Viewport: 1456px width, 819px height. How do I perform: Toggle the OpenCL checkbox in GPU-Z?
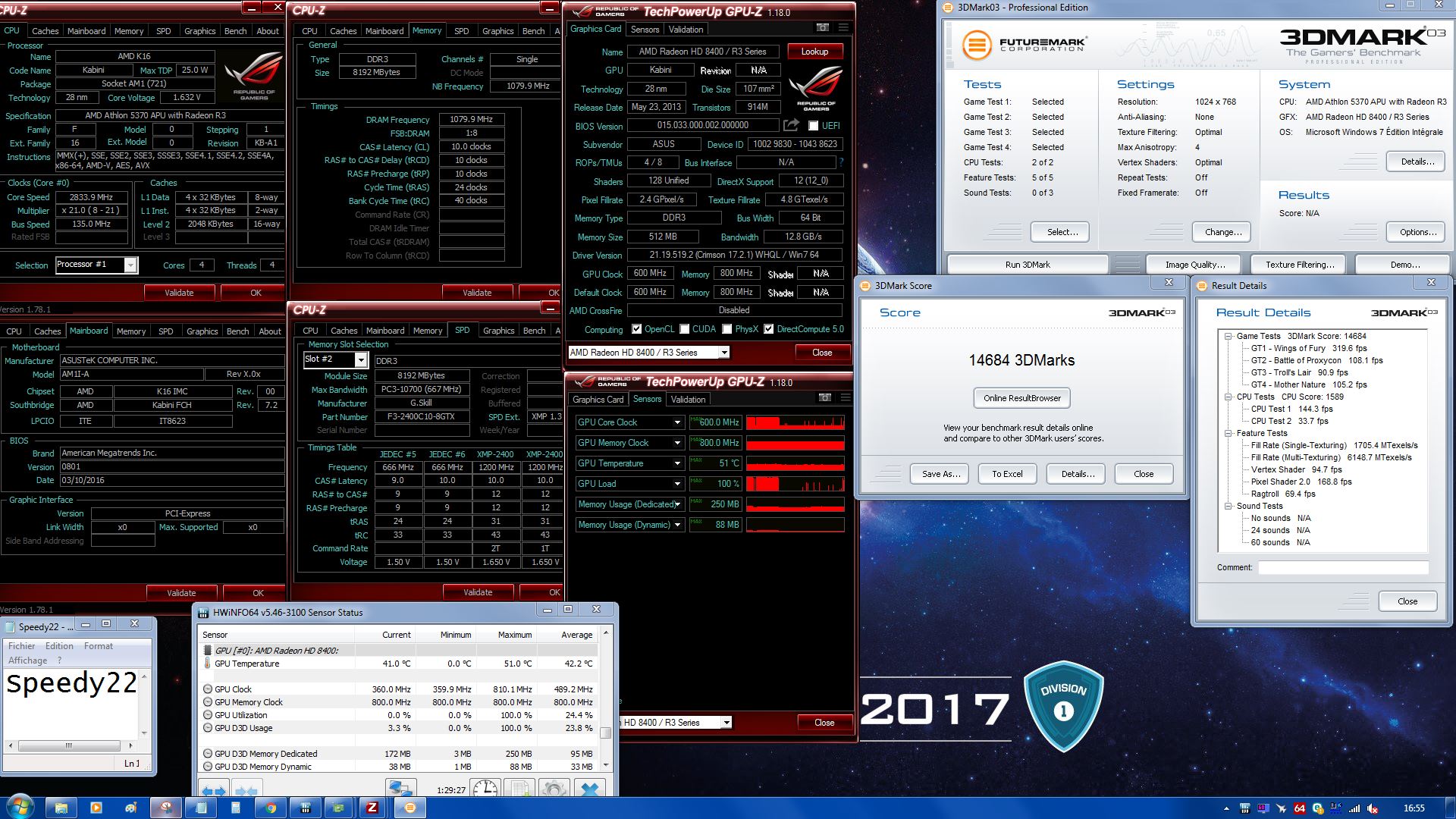tap(636, 329)
